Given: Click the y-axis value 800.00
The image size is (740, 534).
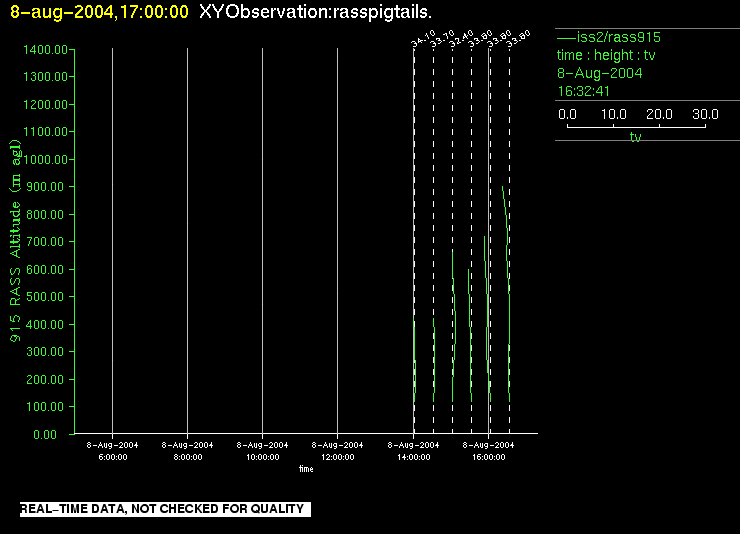Looking at the screenshot, I should click(45, 214).
